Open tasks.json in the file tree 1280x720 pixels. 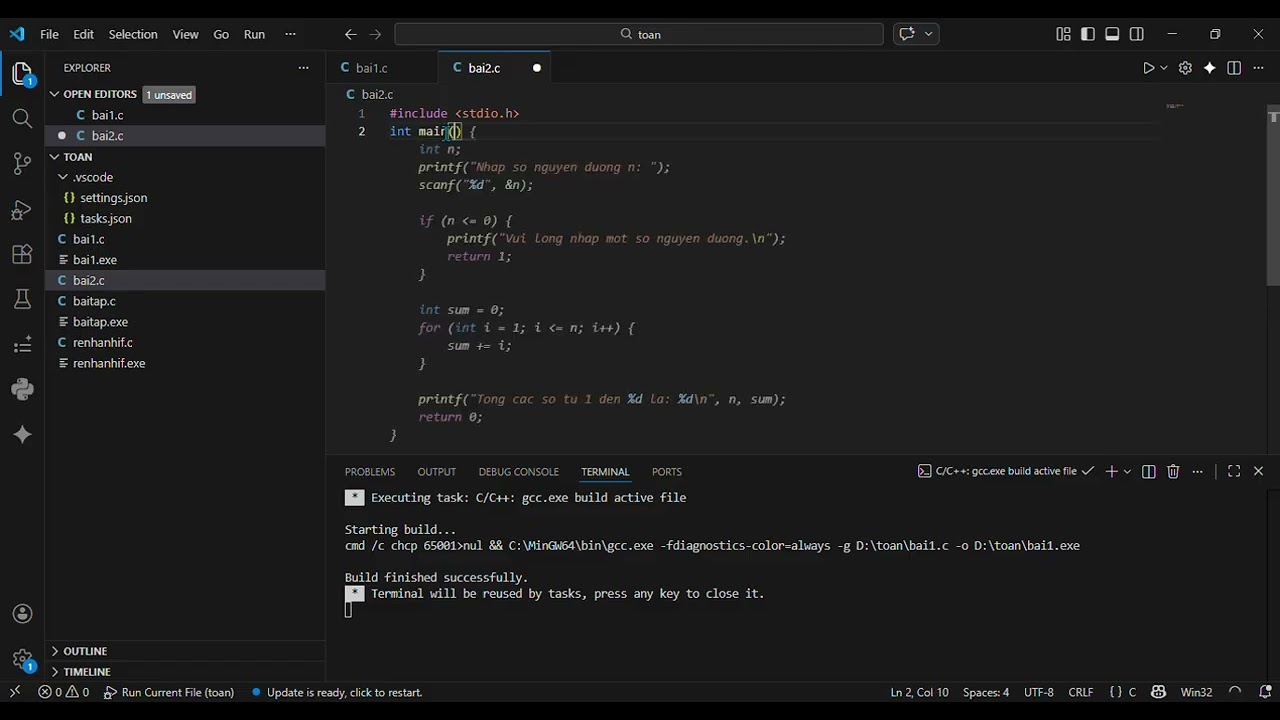(105, 218)
